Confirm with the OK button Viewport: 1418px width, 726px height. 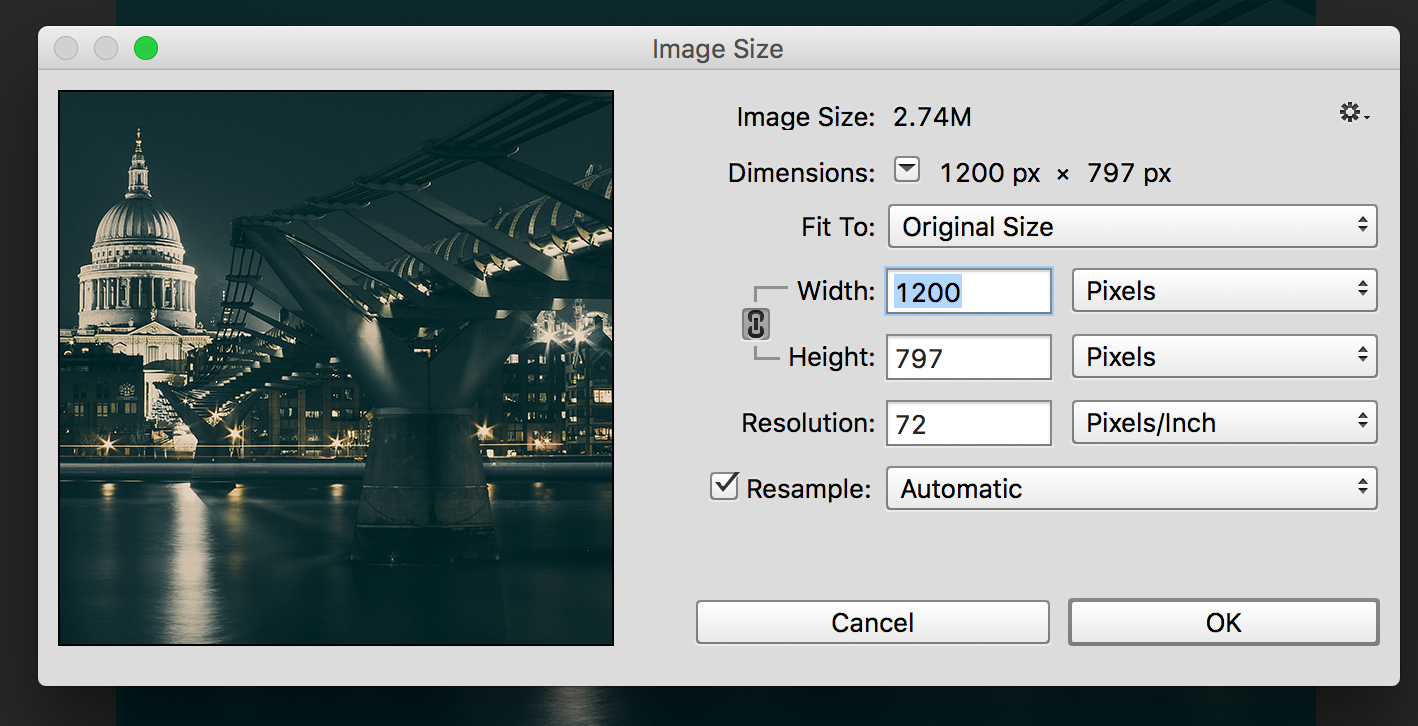(1223, 623)
